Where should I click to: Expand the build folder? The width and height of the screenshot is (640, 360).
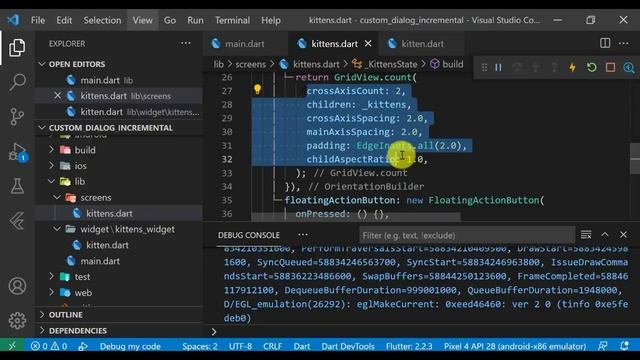click(x=85, y=150)
